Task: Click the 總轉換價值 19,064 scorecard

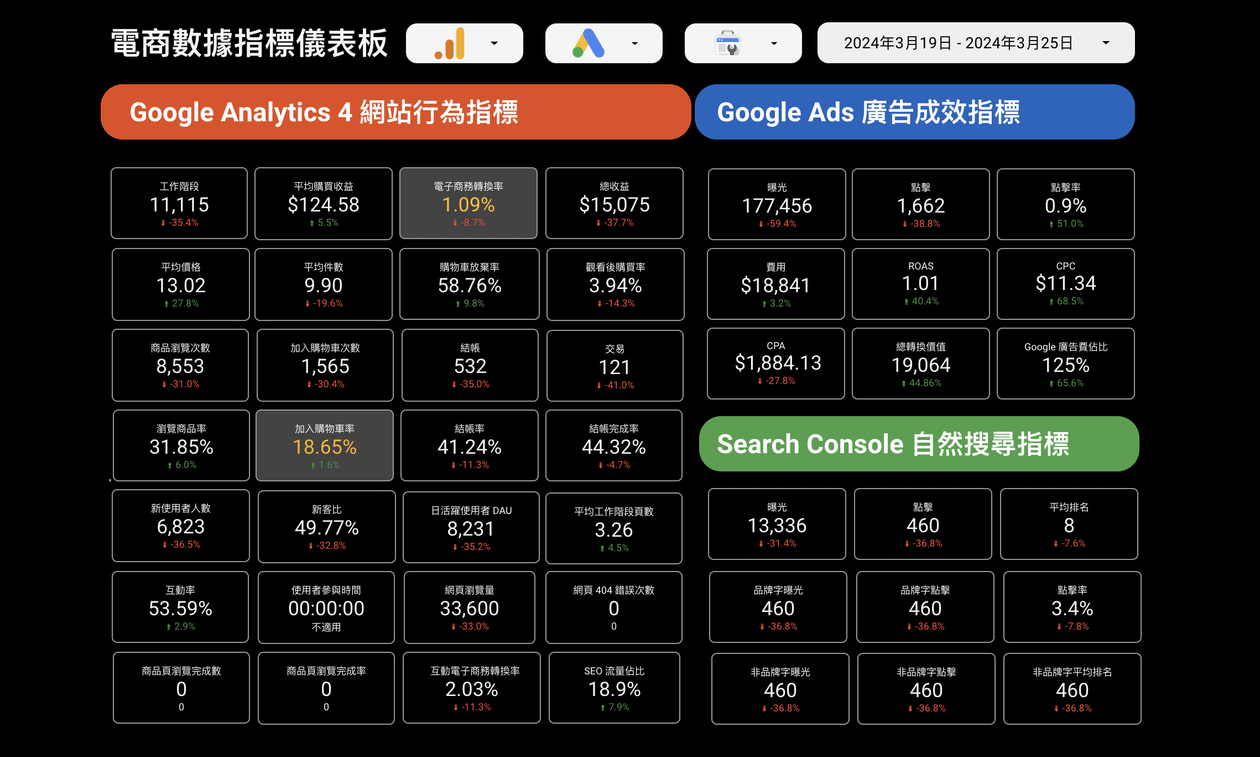Action: 921,364
